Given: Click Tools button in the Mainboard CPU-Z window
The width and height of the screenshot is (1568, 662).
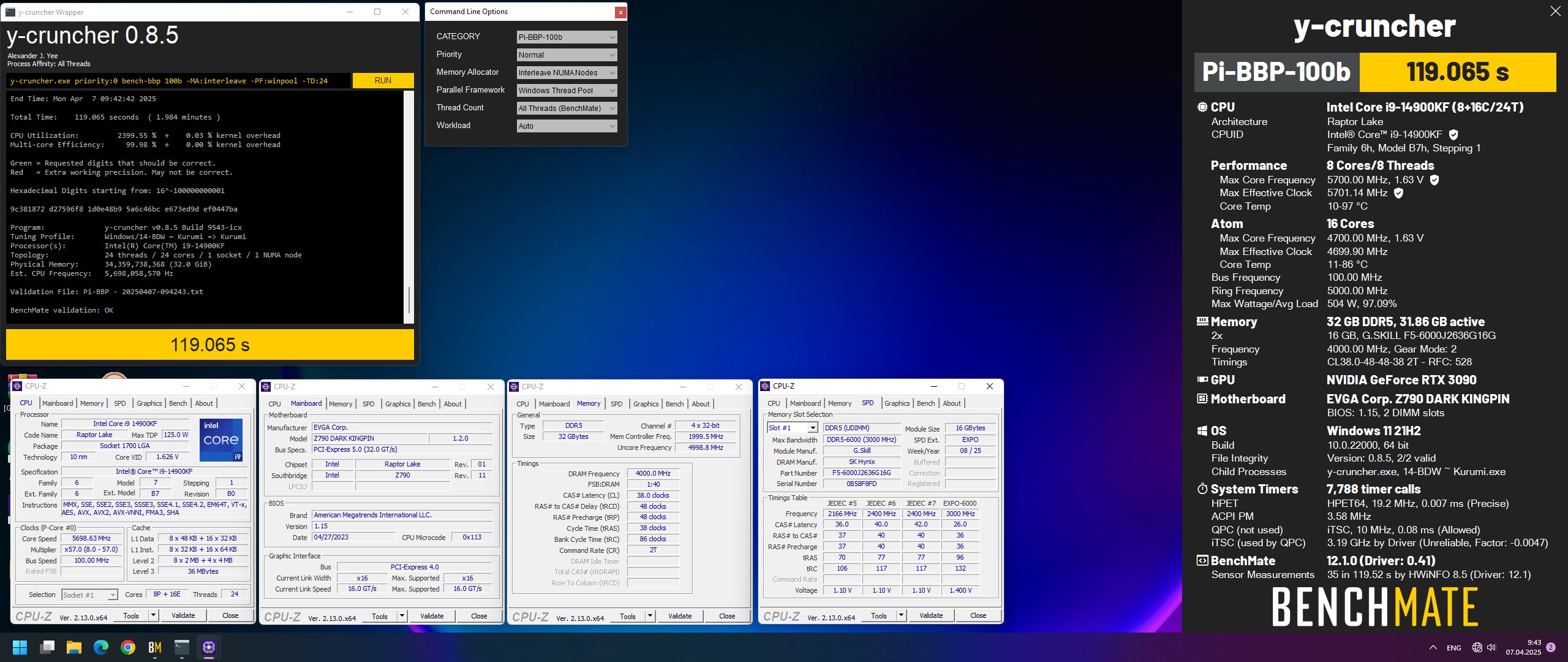Looking at the screenshot, I should [380, 616].
